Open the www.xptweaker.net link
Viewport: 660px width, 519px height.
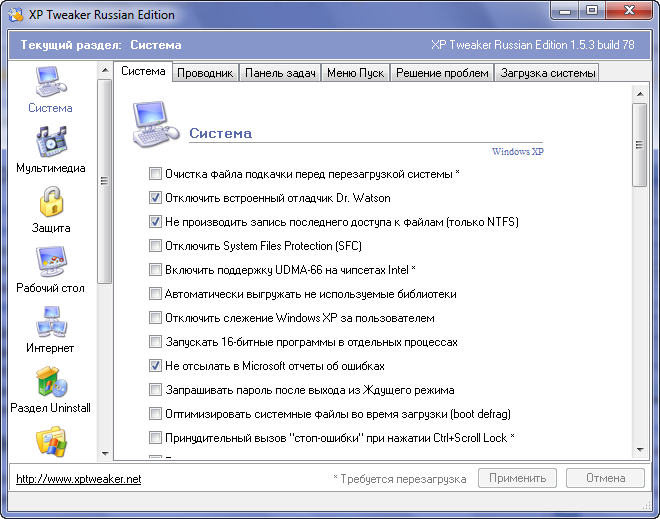[78, 479]
